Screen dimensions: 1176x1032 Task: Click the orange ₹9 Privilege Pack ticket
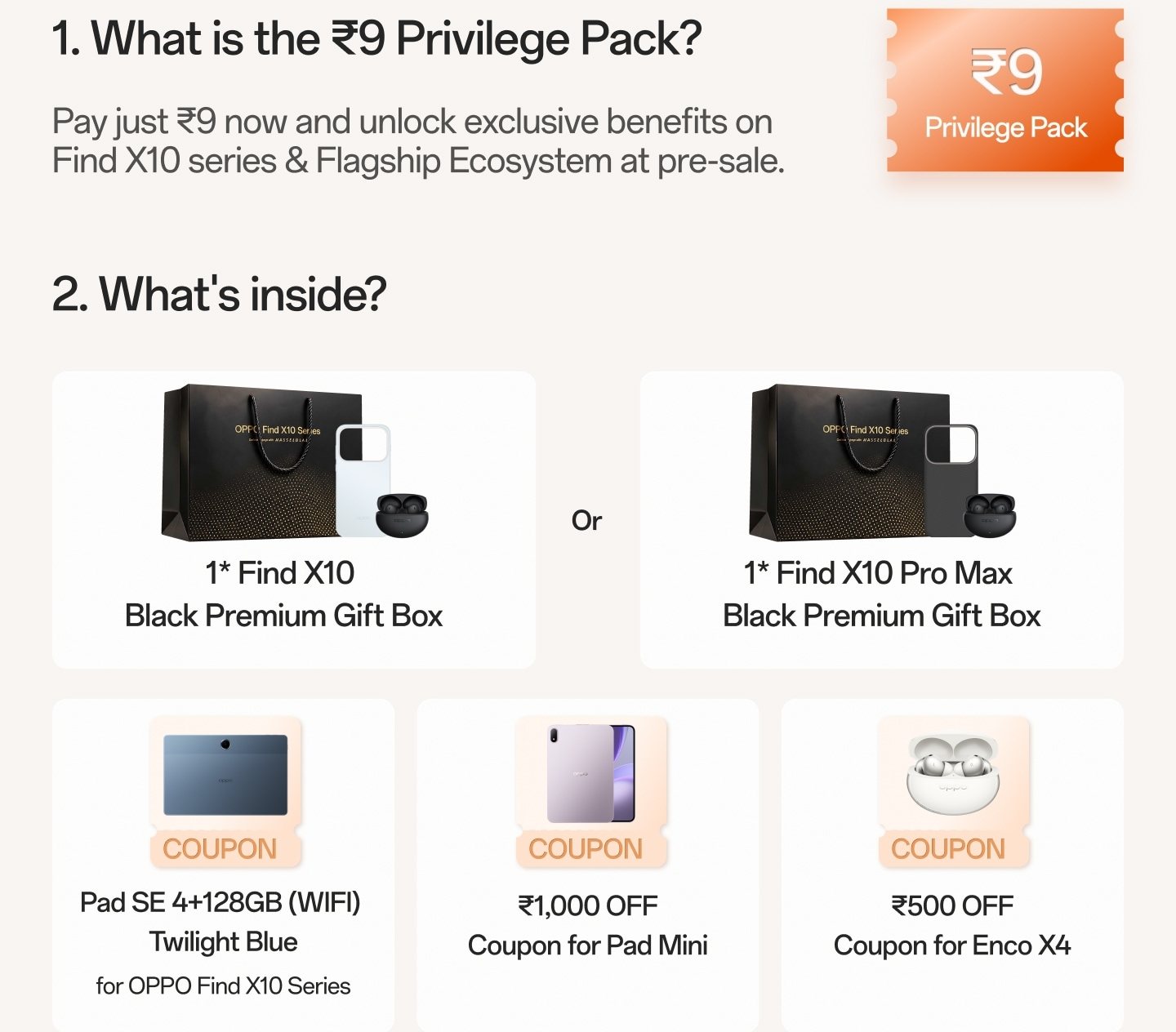click(1005, 90)
